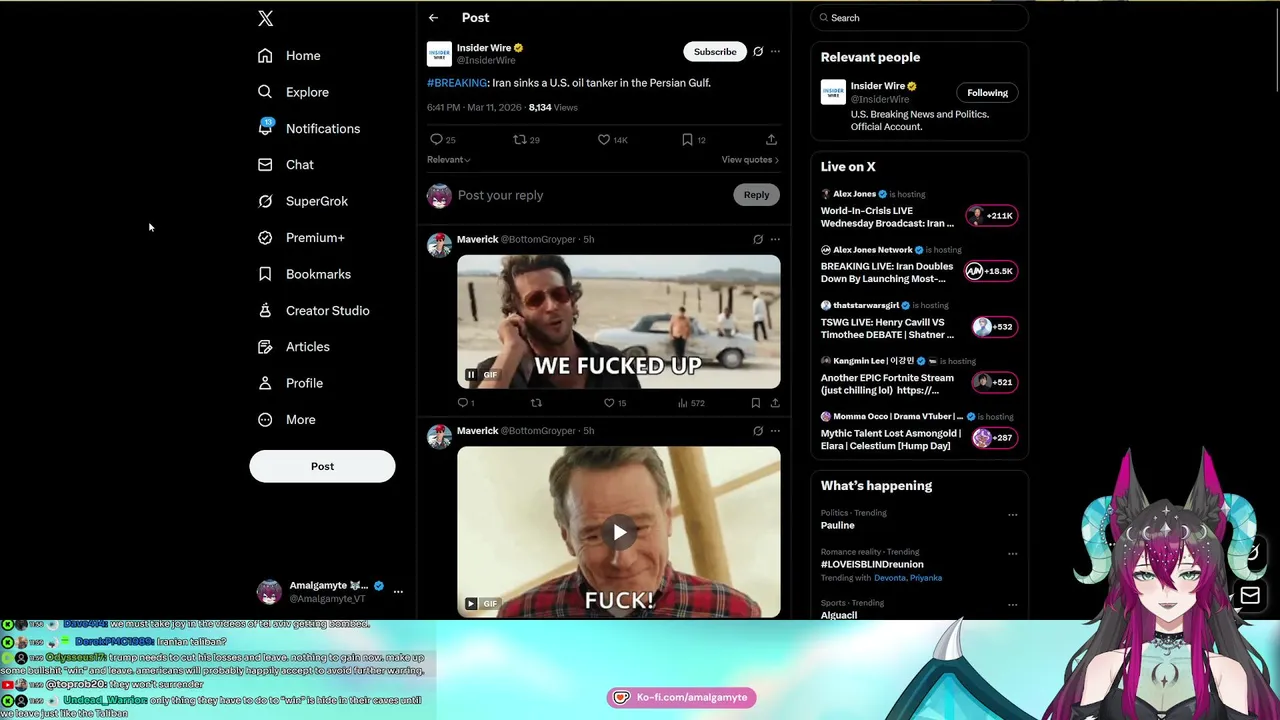Viewport: 1280px width, 720px height.
Task: Pause the WE FUCKED UP GIF
Action: (x=470, y=375)
